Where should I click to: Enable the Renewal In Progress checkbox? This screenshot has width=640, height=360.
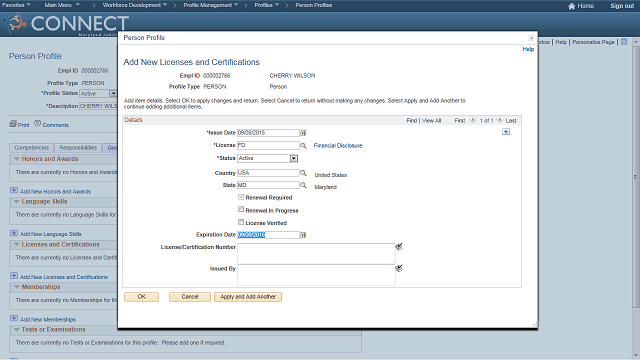pyautogui.click(x=241, y=209)
